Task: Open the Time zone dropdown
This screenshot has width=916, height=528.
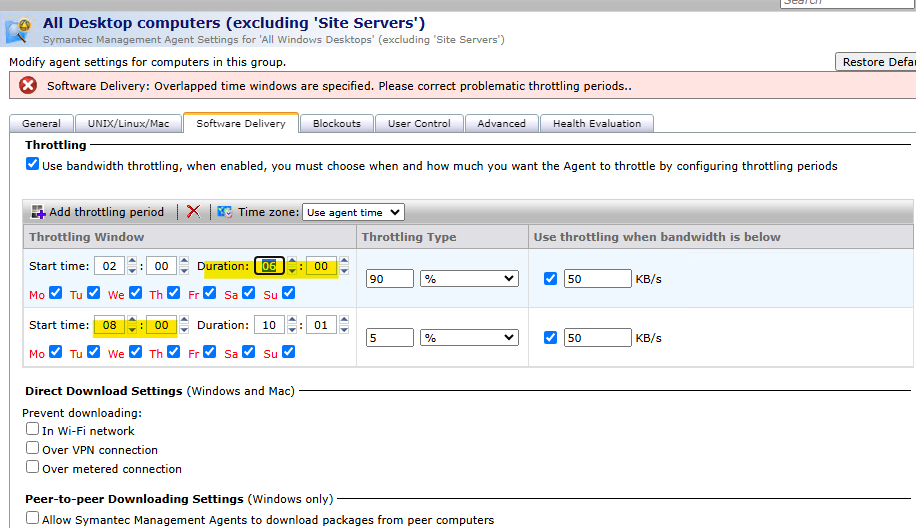Action: click(x=353, y=212)
